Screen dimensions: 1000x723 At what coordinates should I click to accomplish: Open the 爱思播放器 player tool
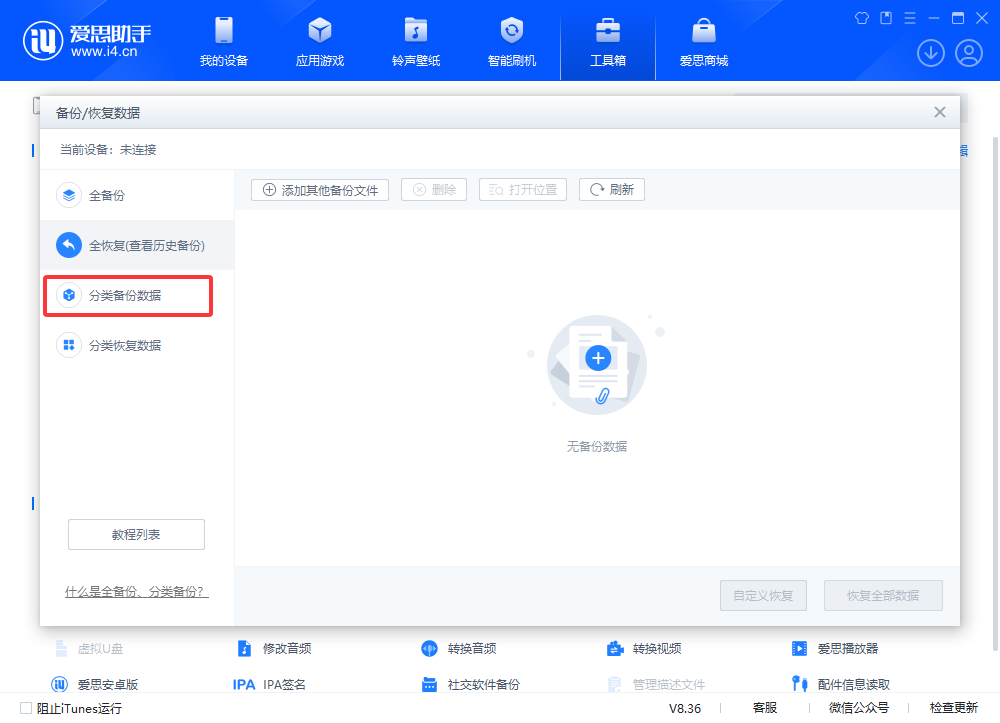point(838,648)
